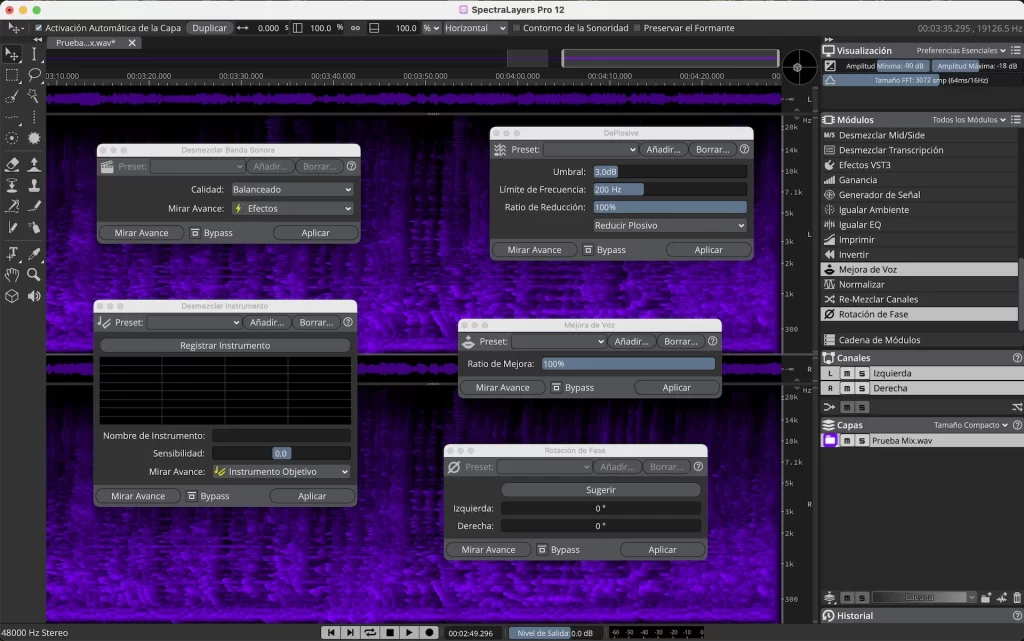Select the Lasso selection tool
Viewport: 1024px width, 641px height.
point(35,75)
